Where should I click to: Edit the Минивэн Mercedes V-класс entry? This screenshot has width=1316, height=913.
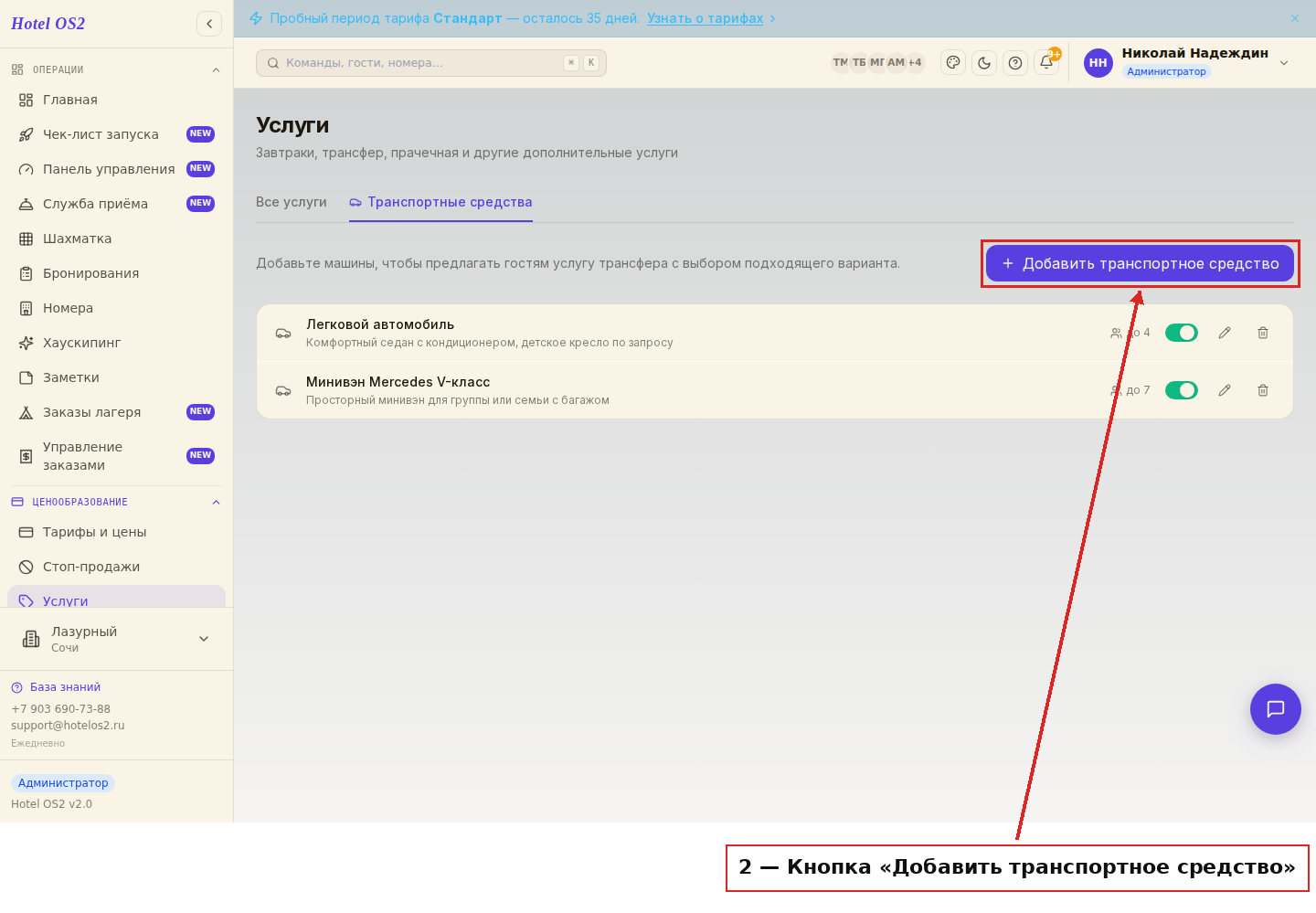(x=1225, y=390)
